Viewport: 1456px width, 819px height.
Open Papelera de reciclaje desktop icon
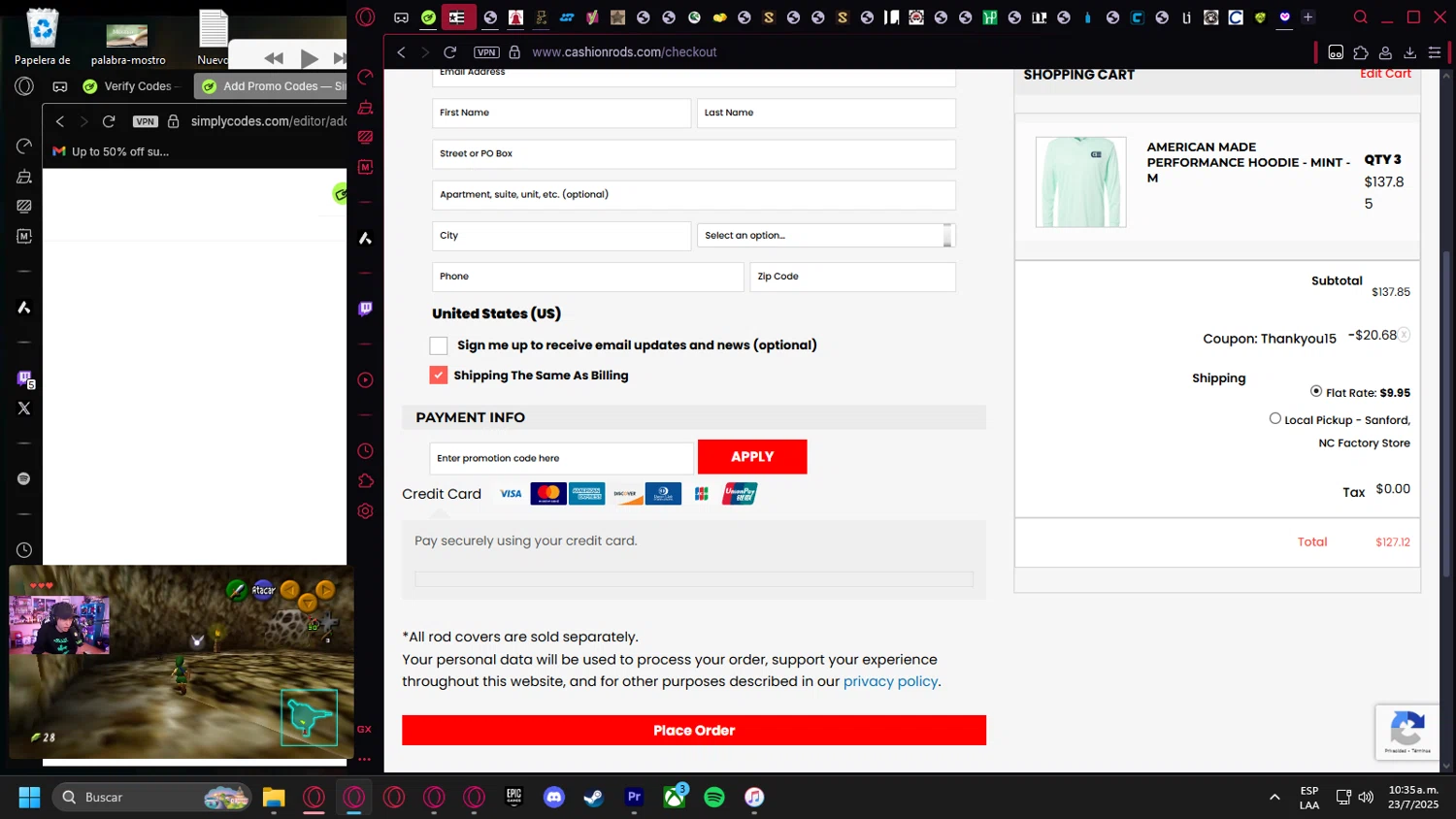(43, 37)
